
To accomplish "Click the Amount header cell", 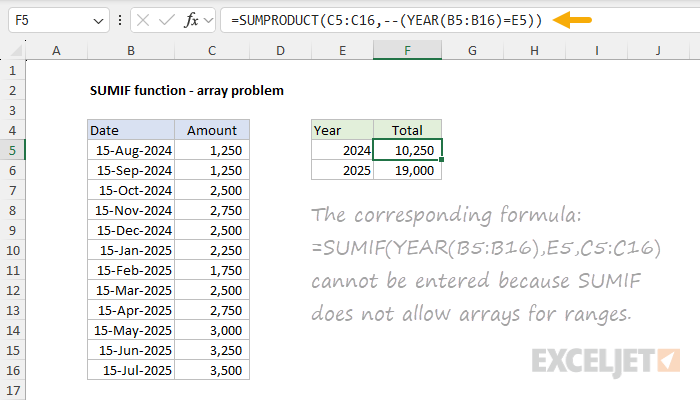I will coord(212,130).
